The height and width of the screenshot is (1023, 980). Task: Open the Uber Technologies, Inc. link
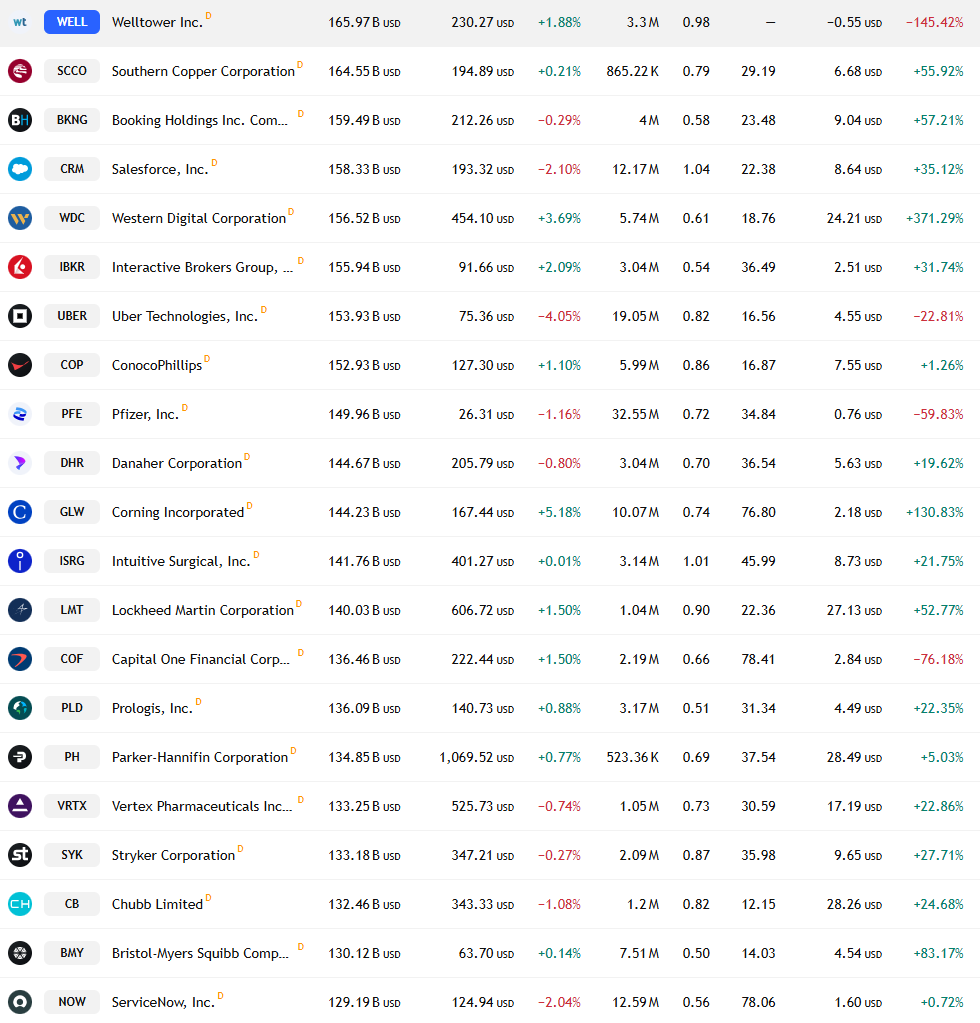click(x=185, y=316)
